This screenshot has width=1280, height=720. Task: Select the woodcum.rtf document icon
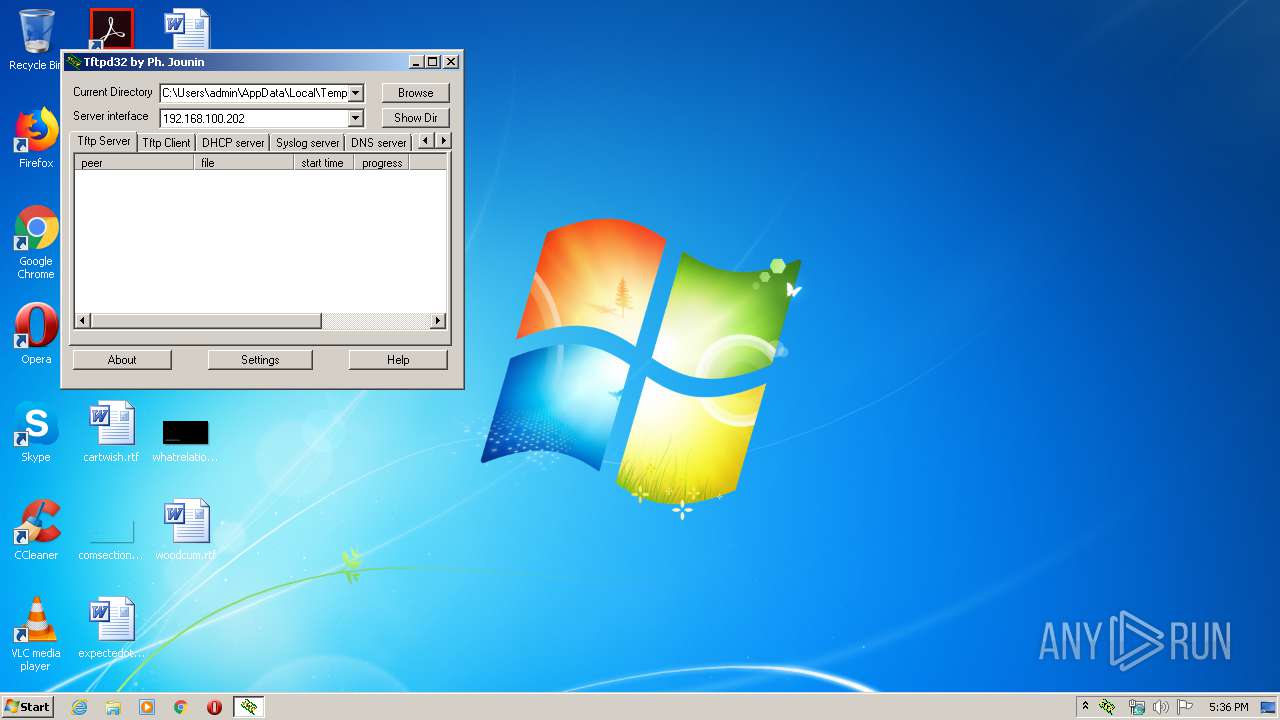186,529
